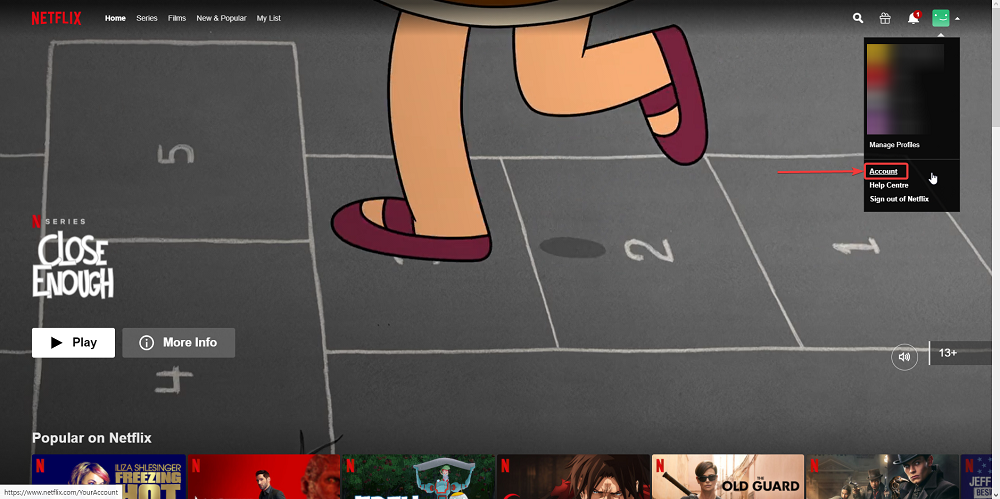Open the Series tab
The image size is (1000, 499).
[147, 18]
